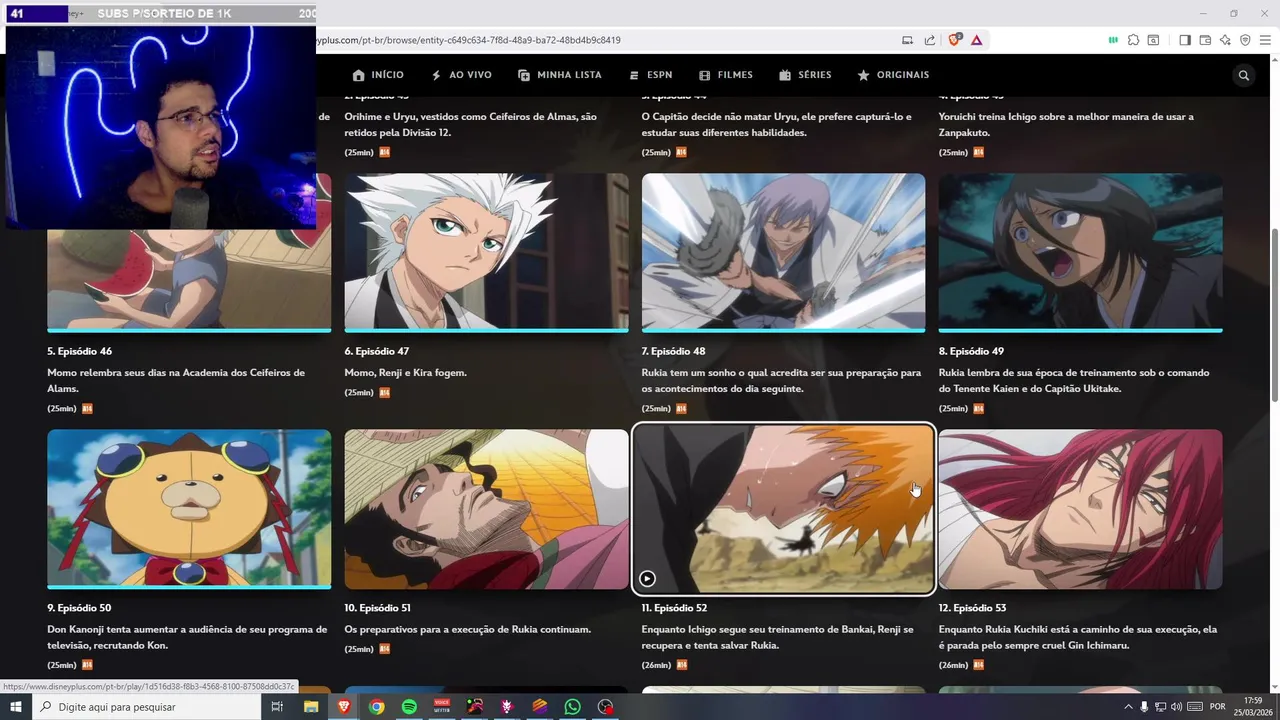This screenshot has width=1280, height=720.
Task: Toggle the browser sidebar panel icon
Action: click(1185, 40)
